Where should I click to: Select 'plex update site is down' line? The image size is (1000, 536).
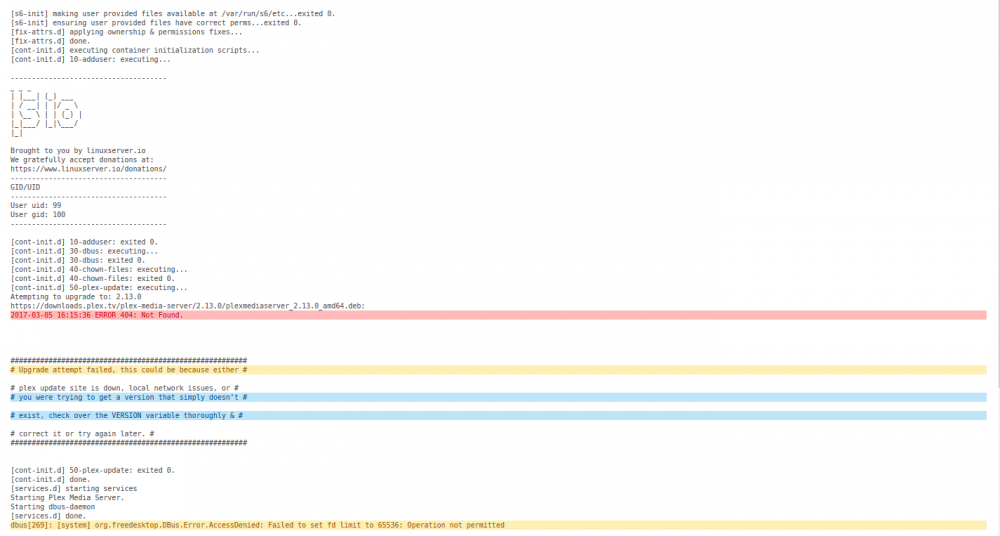(124, 388)
